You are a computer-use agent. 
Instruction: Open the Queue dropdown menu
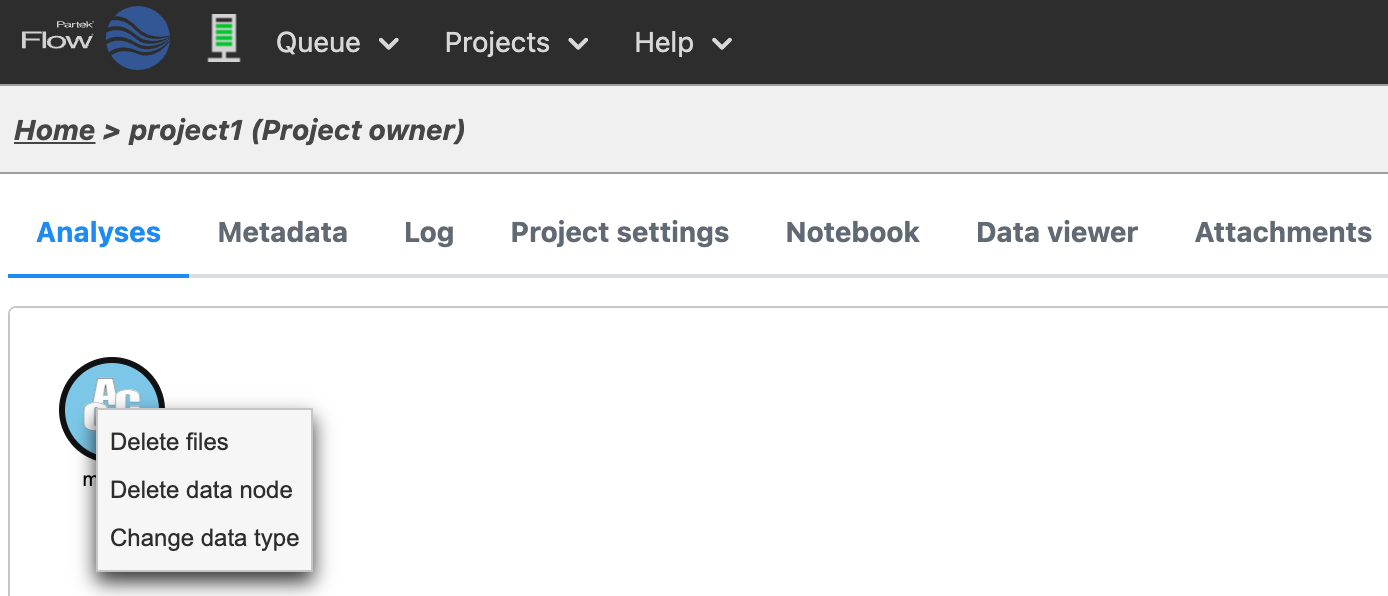click(x=337, y=43)
